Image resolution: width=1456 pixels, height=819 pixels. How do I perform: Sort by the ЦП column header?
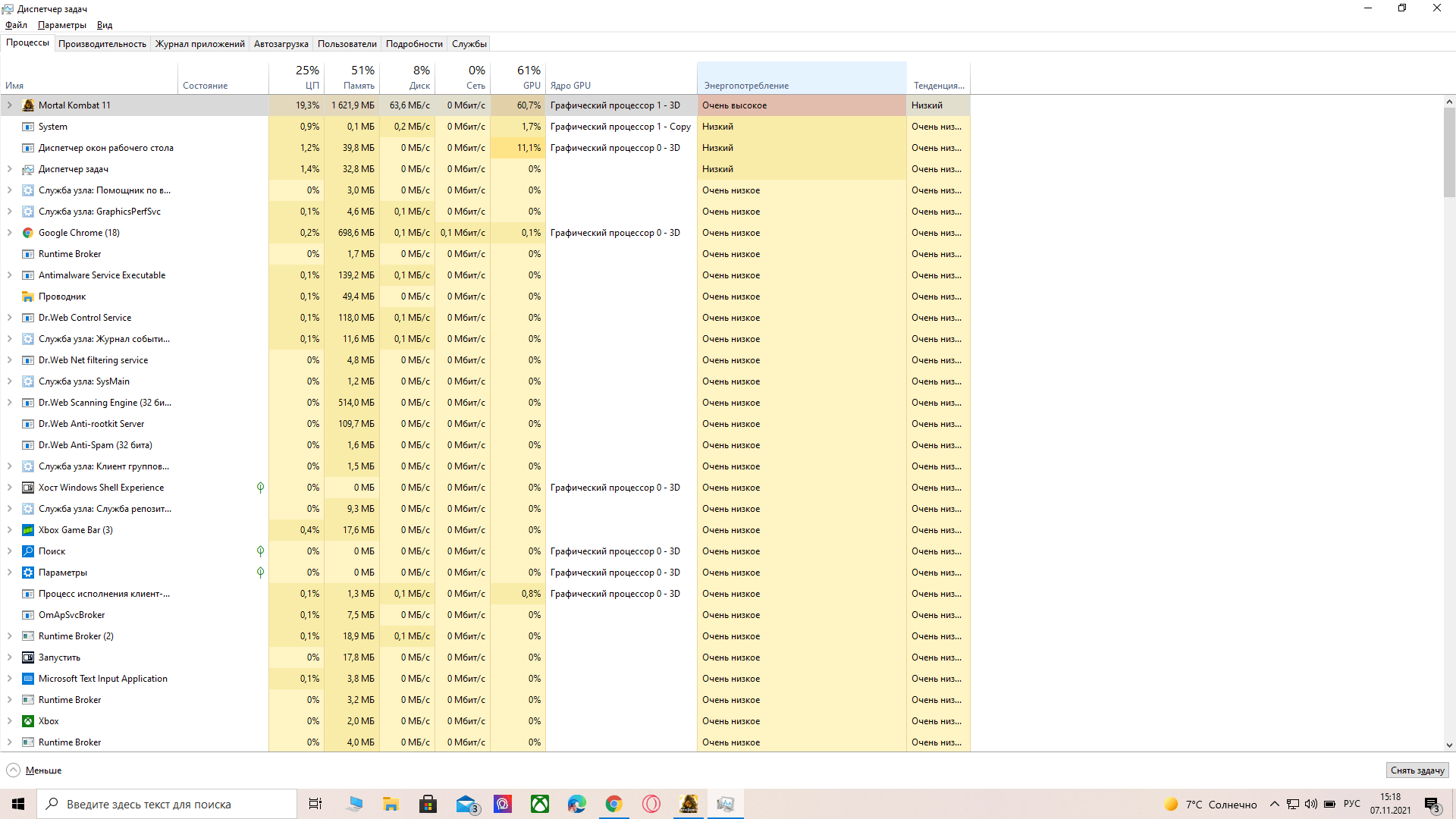pyautogui.click(x=297, y=77)
